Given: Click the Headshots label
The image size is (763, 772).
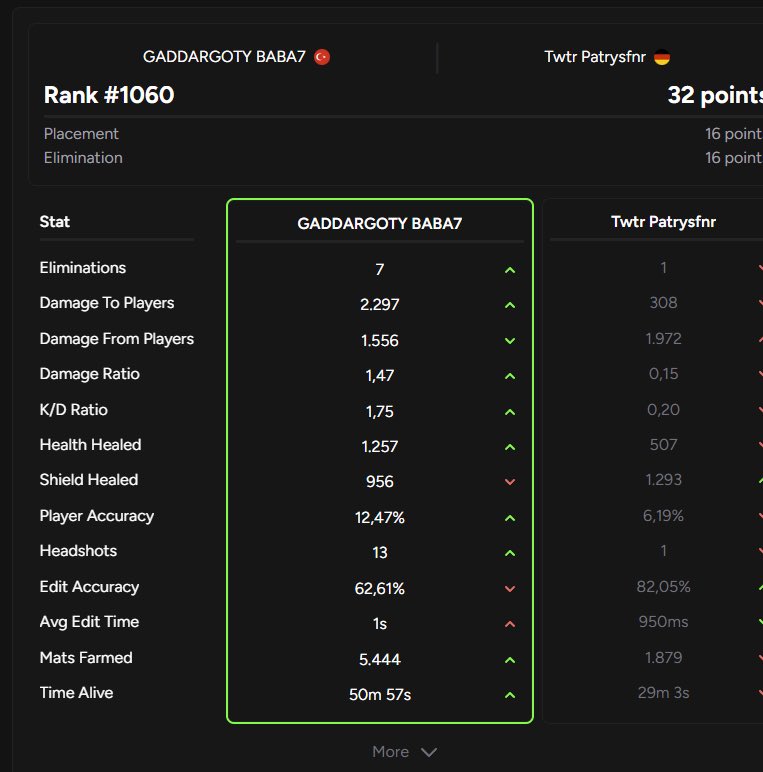Looking at the screenshot, I should click(x=78, y=551).
